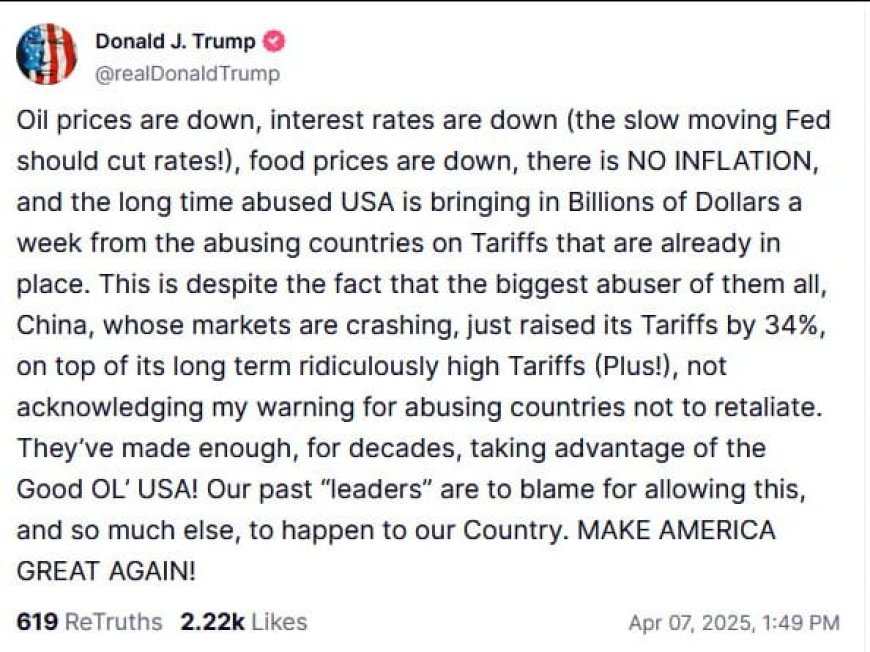870x652 pixels.
Task: View the 2.22k likes count number
Action: pos(213,621)
